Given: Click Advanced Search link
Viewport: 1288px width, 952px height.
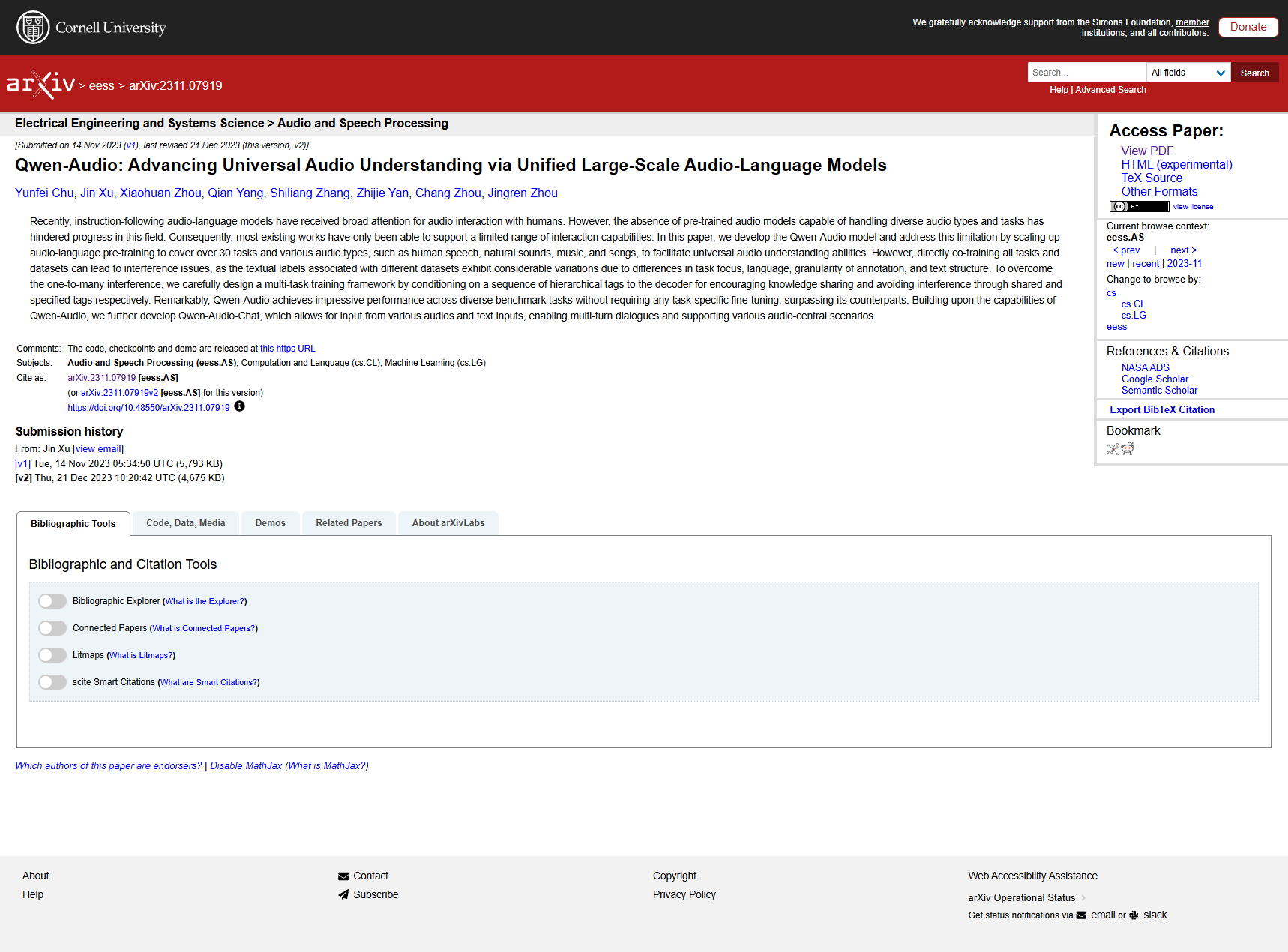Looking at the screenshot, I should 1110,90.
